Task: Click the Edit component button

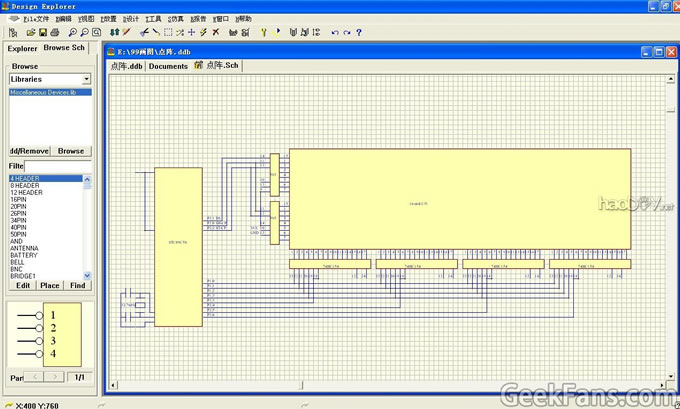Action: 22,285
